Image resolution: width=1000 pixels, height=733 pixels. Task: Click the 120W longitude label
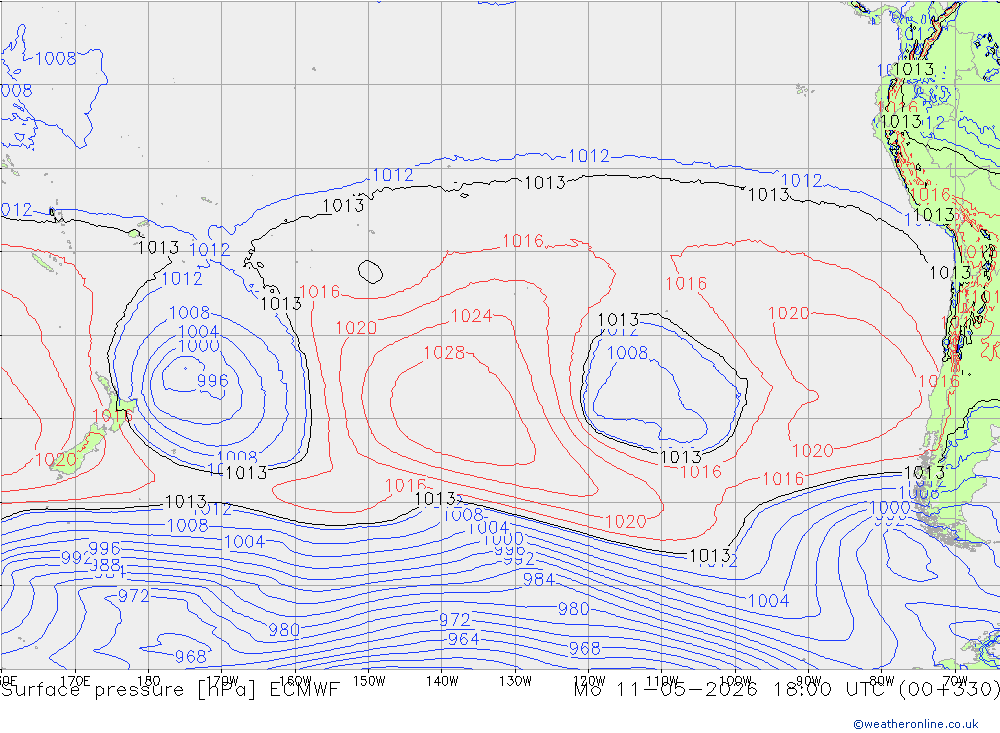589,681
